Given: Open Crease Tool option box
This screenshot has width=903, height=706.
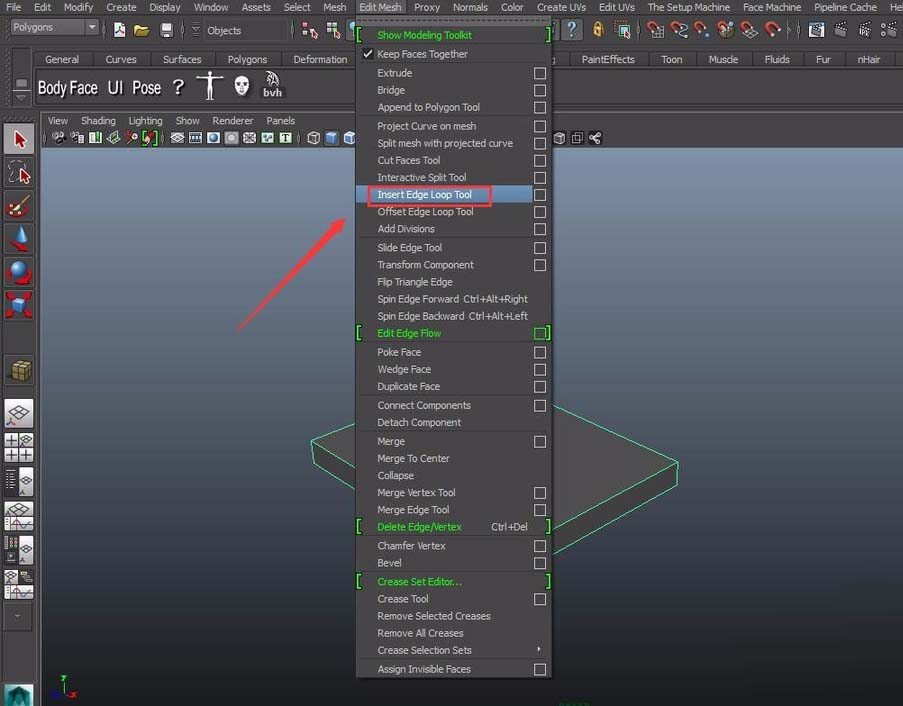Looking at the screenshot, I should click(x=540, y=599).
